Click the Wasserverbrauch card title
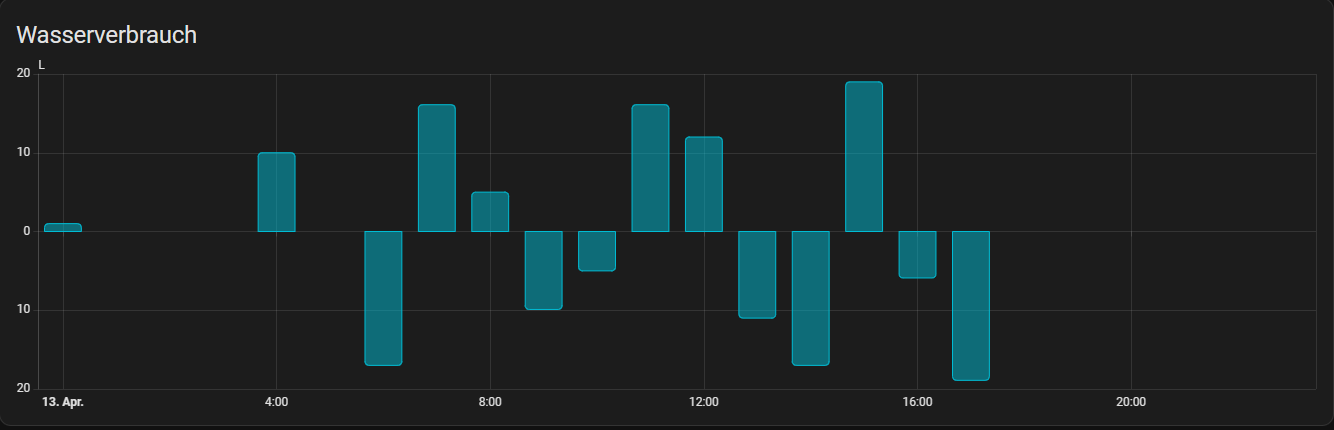 click(107, 35)
